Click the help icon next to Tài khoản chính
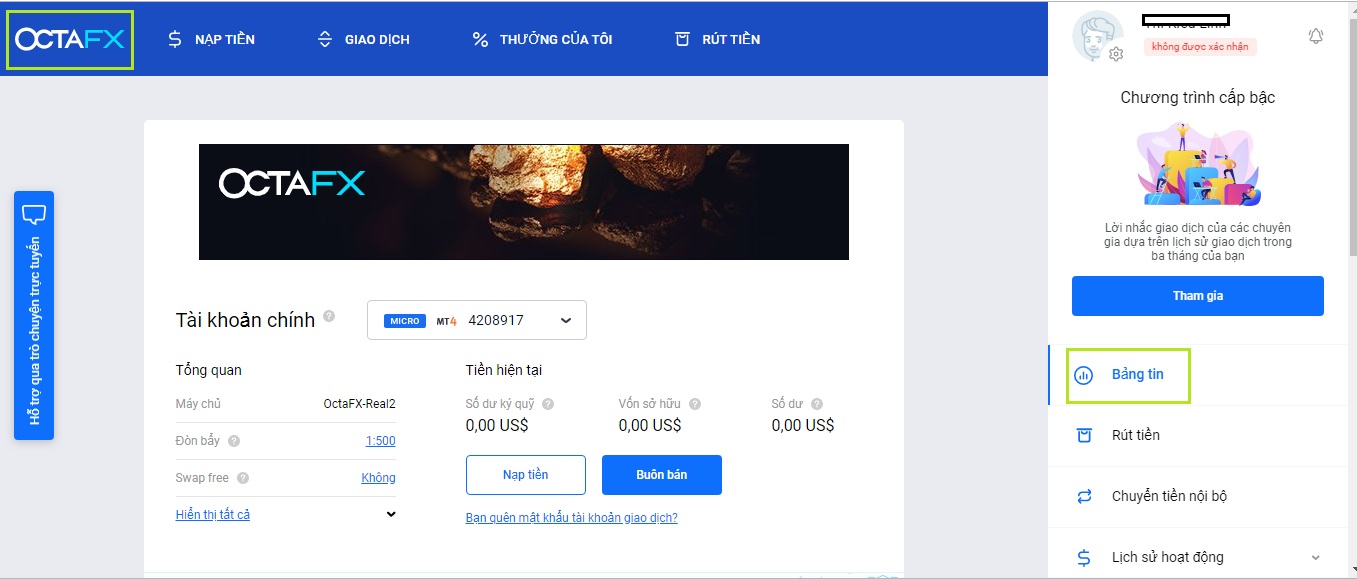 pyautogui.click(x=329, y=316)
